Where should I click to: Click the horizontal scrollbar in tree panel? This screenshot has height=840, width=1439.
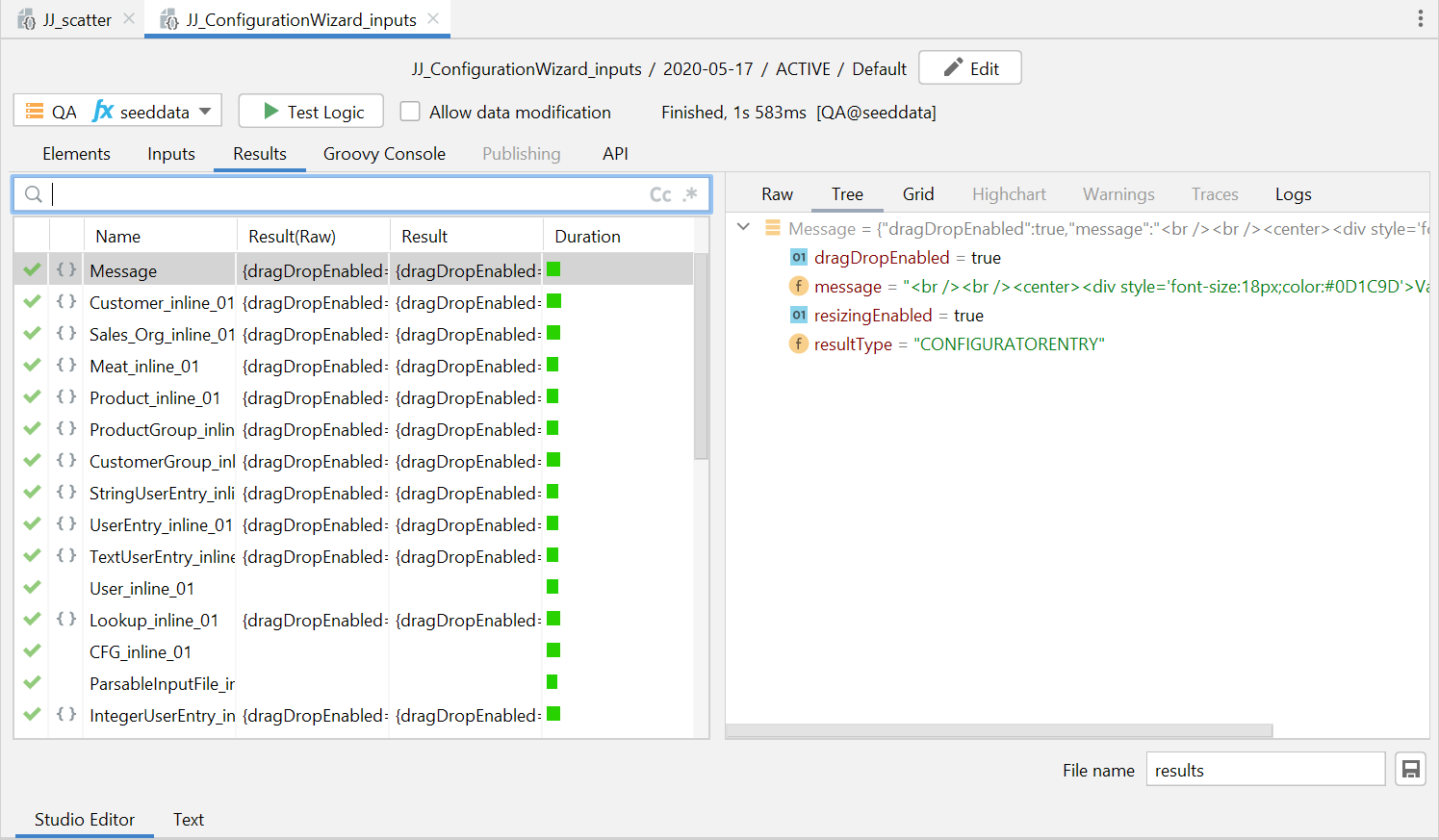(999, 730)
